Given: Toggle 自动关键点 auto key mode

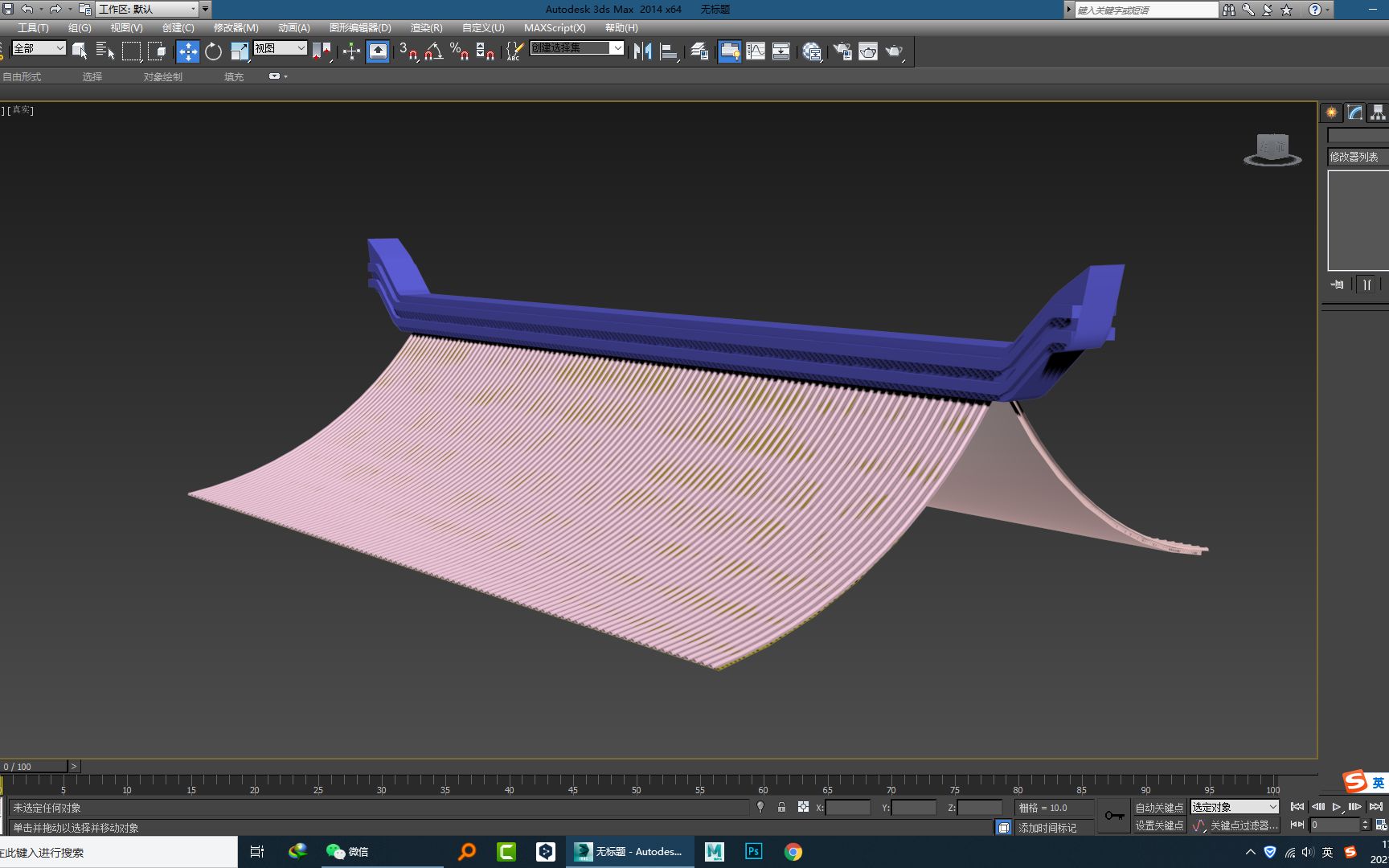Looking at the screenshot, I should pos(1158,808).
